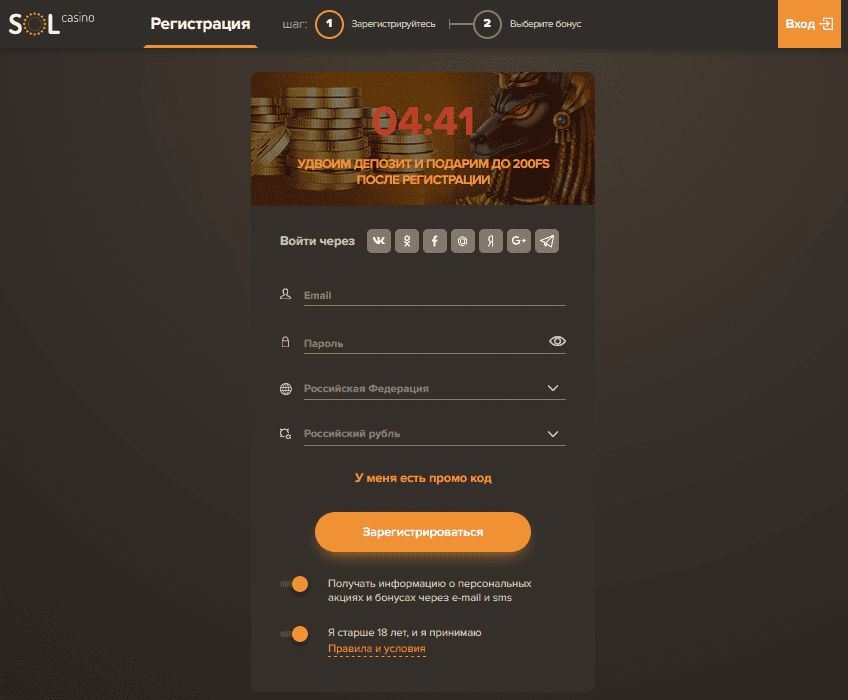The height and width of the screenshot is (700, 848).
Task: Select the Регистрация tab
Action: pos(200,24)
